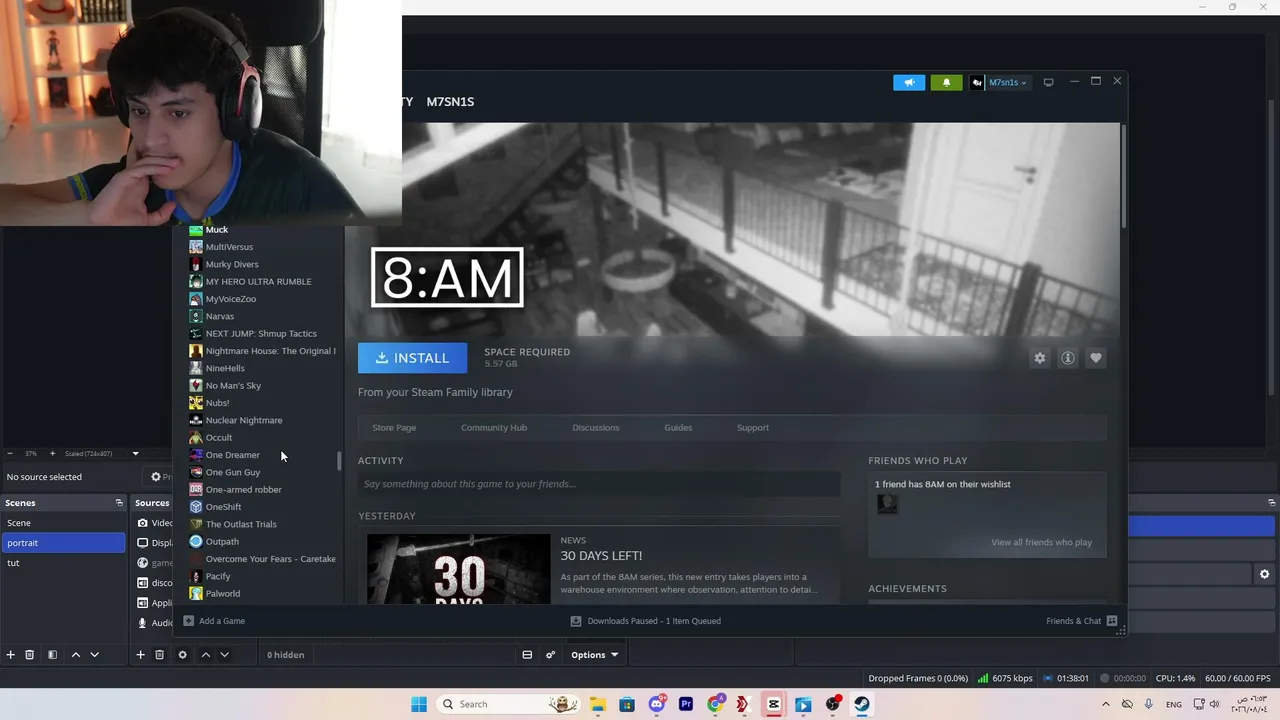
Task: Open Downloads Paused queue status
Action: point(645,621)
